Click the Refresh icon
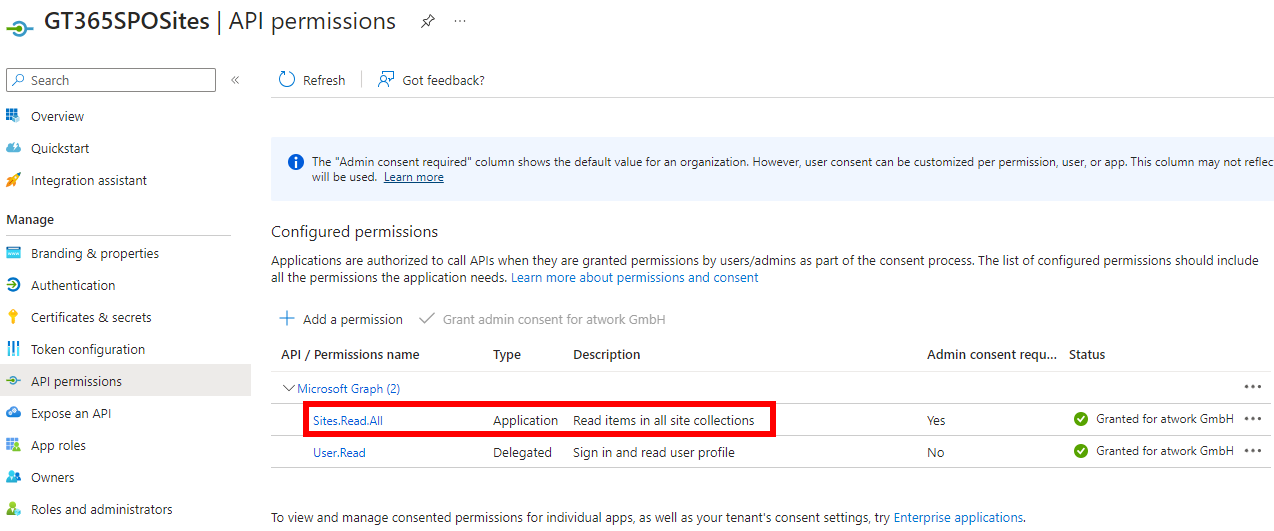 (x=287, y=80)
